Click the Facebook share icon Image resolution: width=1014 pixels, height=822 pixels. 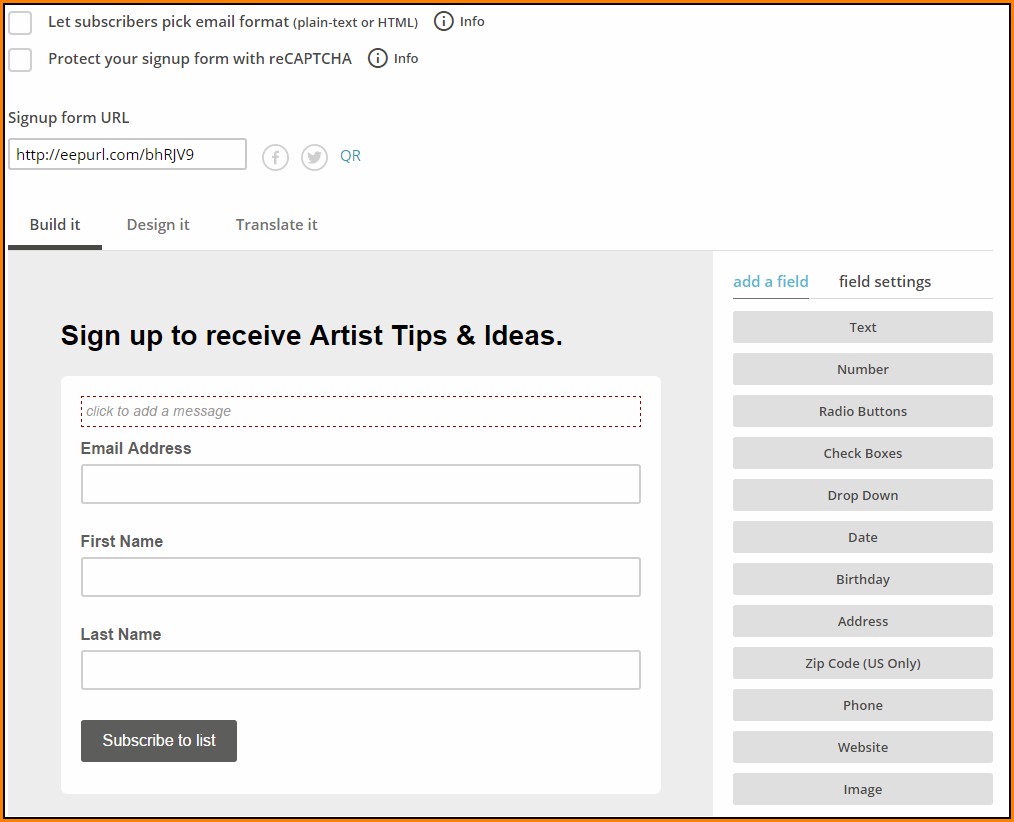click(x=275, y=157)
